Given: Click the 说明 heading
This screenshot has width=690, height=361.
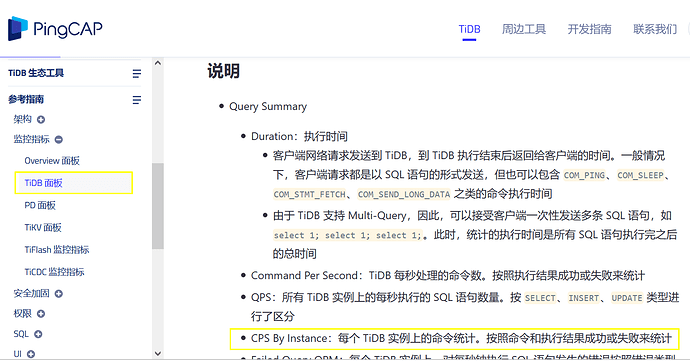Looking at the screenshot, I should click(224, 71).
